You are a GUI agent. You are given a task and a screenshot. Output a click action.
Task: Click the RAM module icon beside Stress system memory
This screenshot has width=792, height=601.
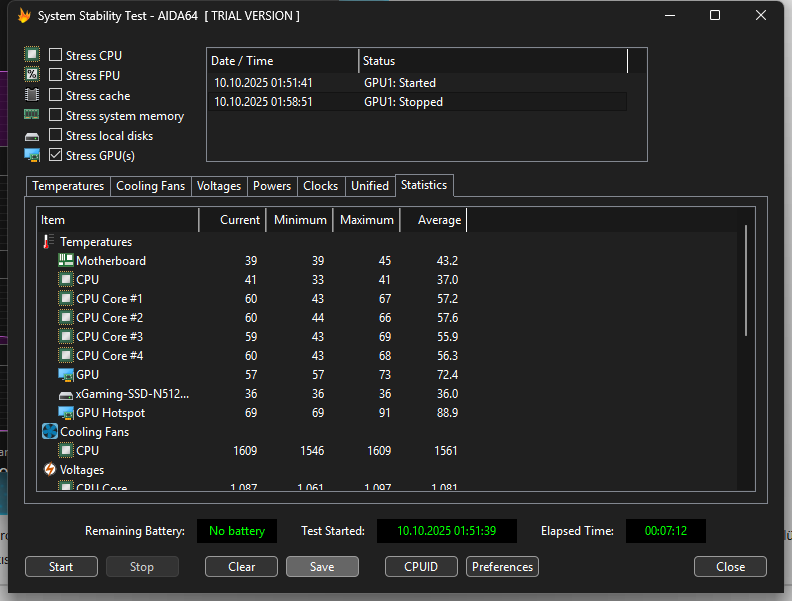32,115
